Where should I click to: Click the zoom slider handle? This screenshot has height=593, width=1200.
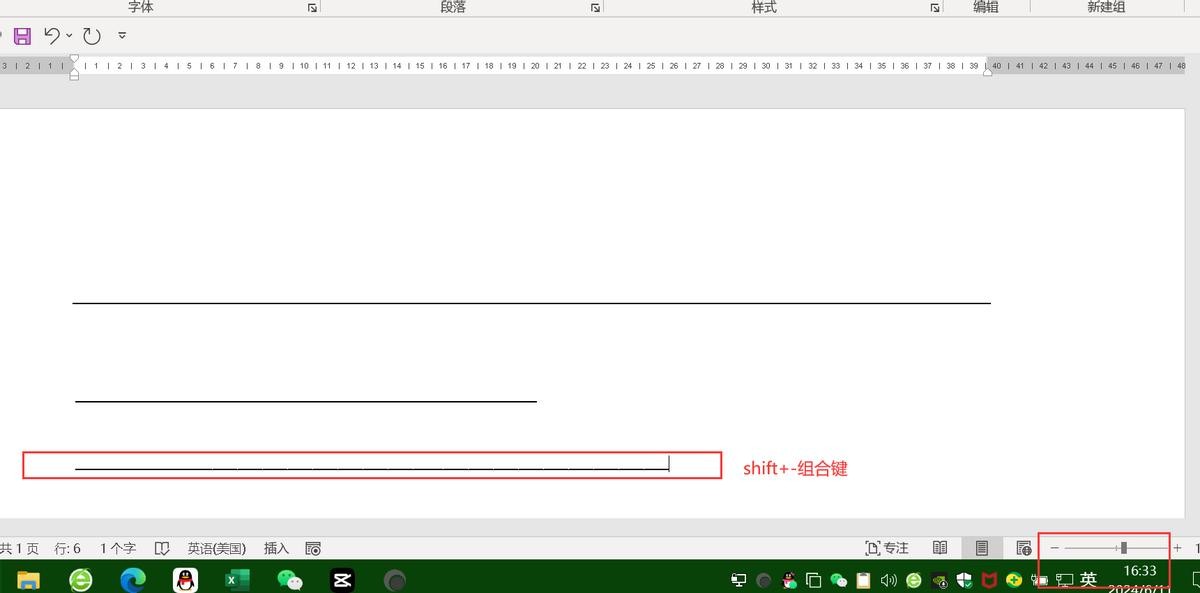coord(1124,548)
